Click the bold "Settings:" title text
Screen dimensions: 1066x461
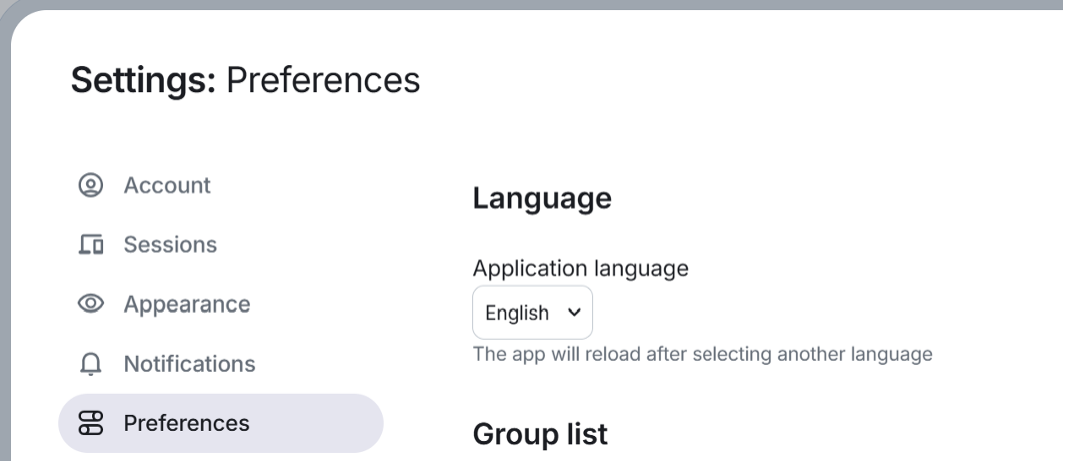pyautogui.click(x=143, y=80)
